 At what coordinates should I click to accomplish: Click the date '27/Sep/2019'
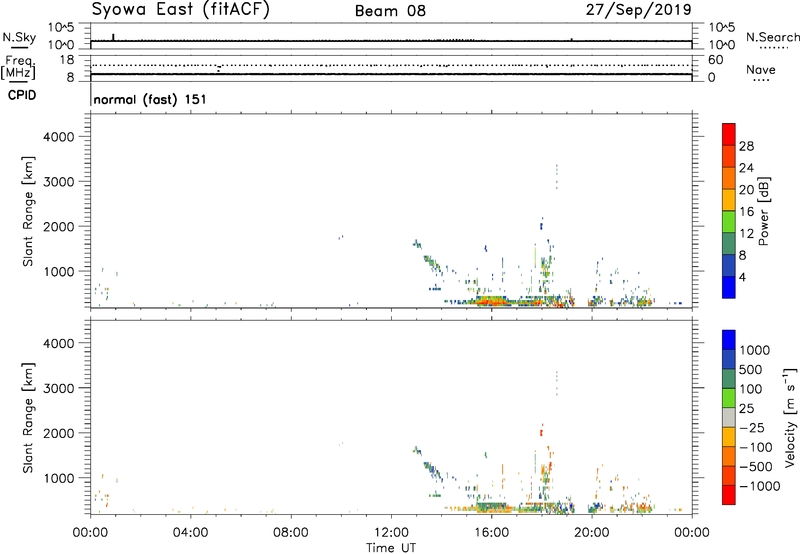coord(639,10)
